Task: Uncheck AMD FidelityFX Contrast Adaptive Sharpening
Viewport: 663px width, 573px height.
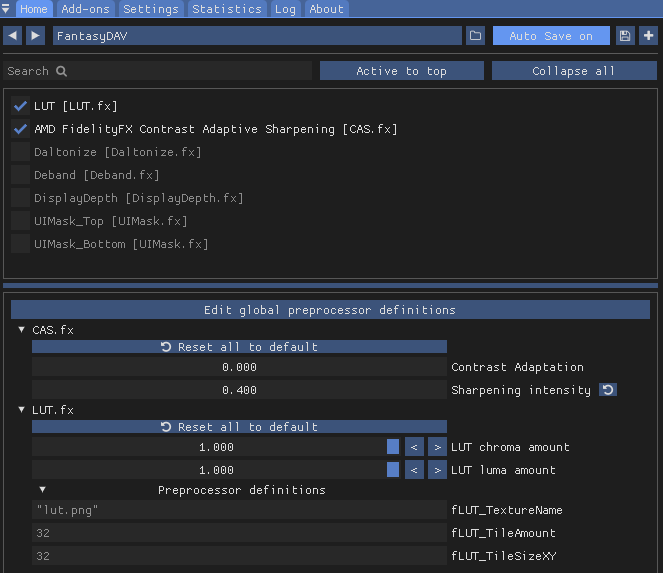Action: coord(20,129)
